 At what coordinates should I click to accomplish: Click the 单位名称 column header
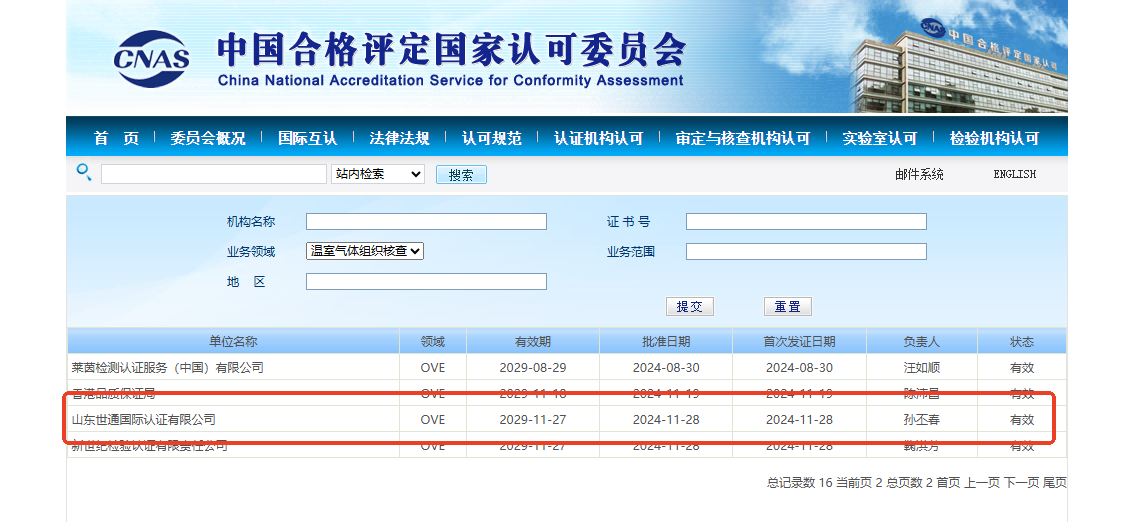point(233,341)
